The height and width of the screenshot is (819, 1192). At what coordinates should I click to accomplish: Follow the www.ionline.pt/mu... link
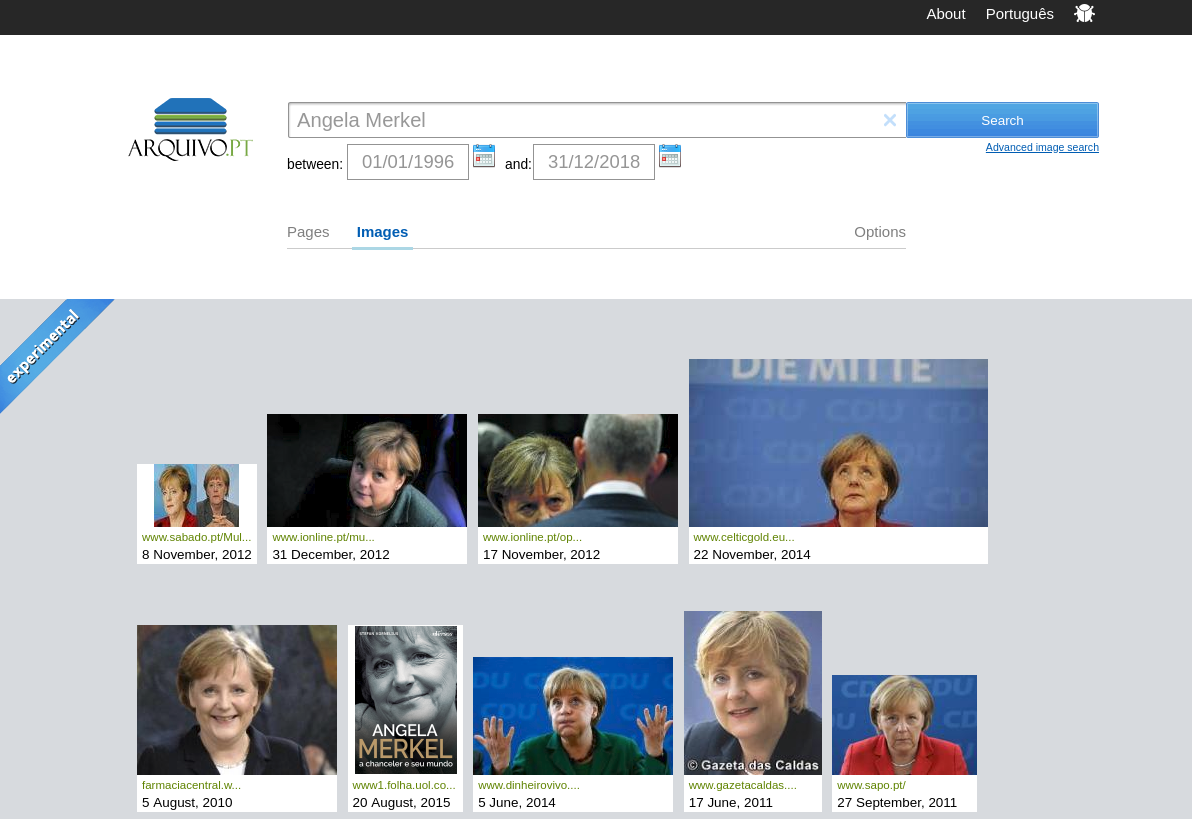coord(323,537)
